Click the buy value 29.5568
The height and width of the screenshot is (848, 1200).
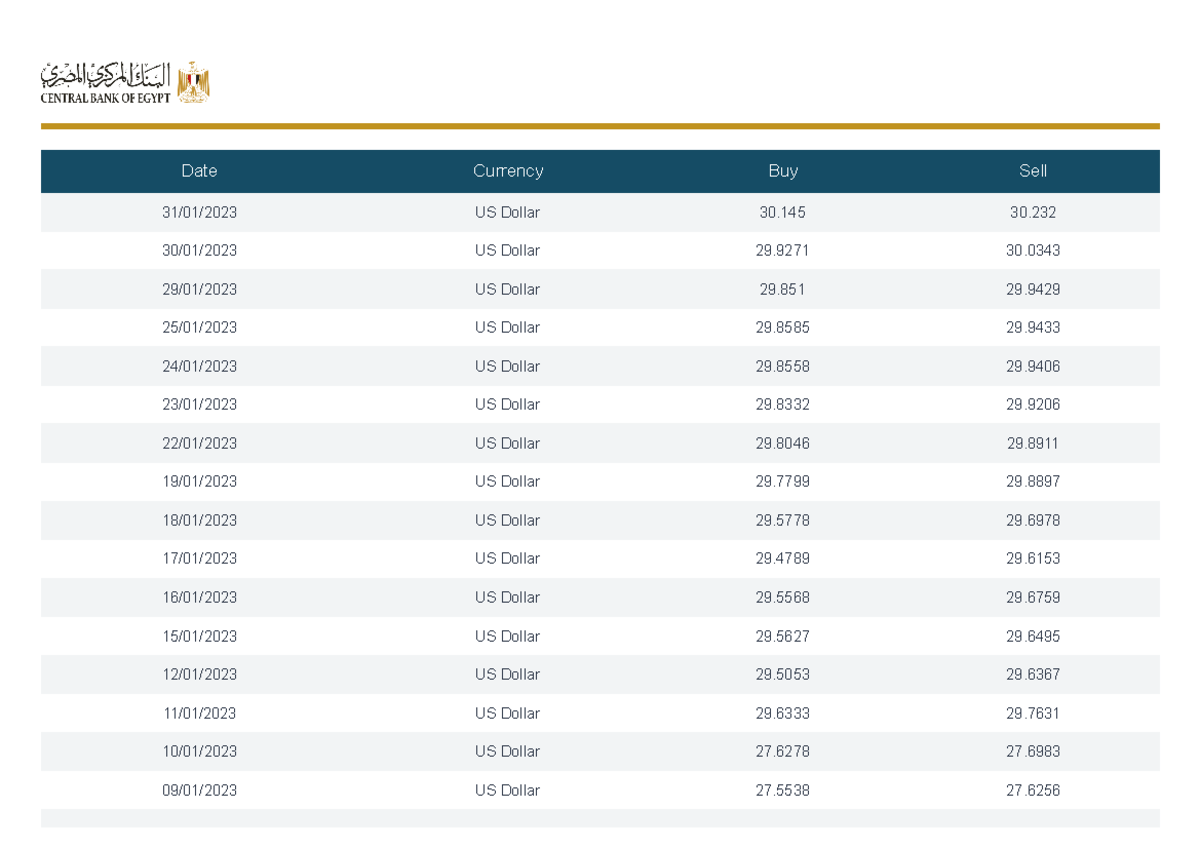point(783,598)
